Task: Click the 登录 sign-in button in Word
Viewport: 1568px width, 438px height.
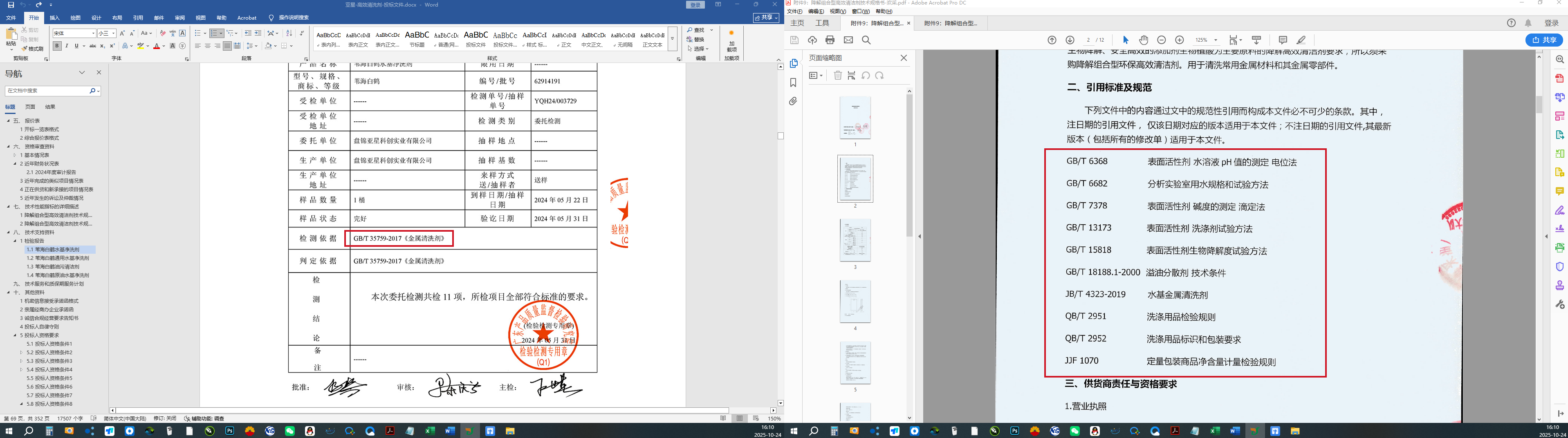Action: click(696, 5)
